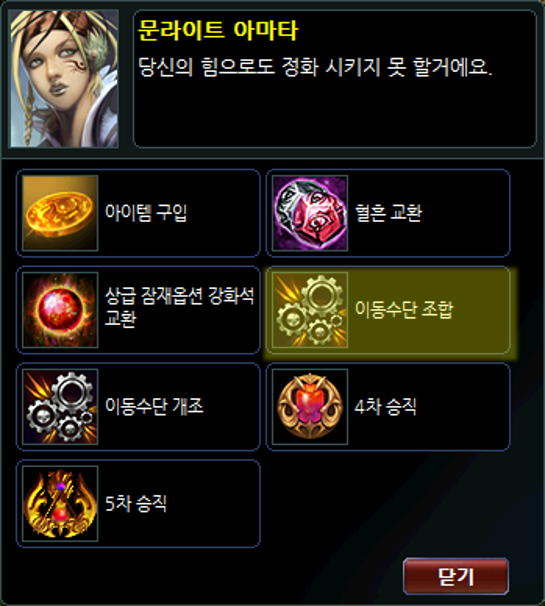This screenshot has width=545, height=606.
Task: Click the NPC name 문라이트 아마타 title
Action: (x=218, y=31)
